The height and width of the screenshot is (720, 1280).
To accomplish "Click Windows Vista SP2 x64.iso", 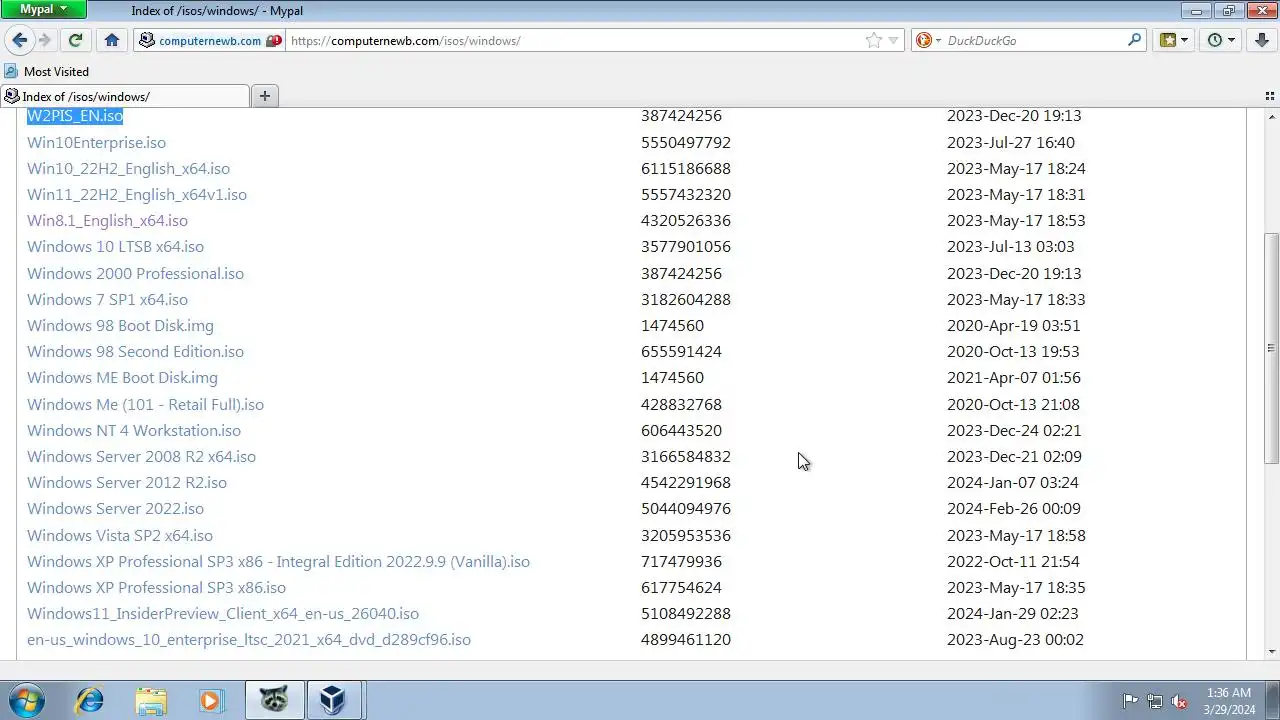I will tap(120, 536).
